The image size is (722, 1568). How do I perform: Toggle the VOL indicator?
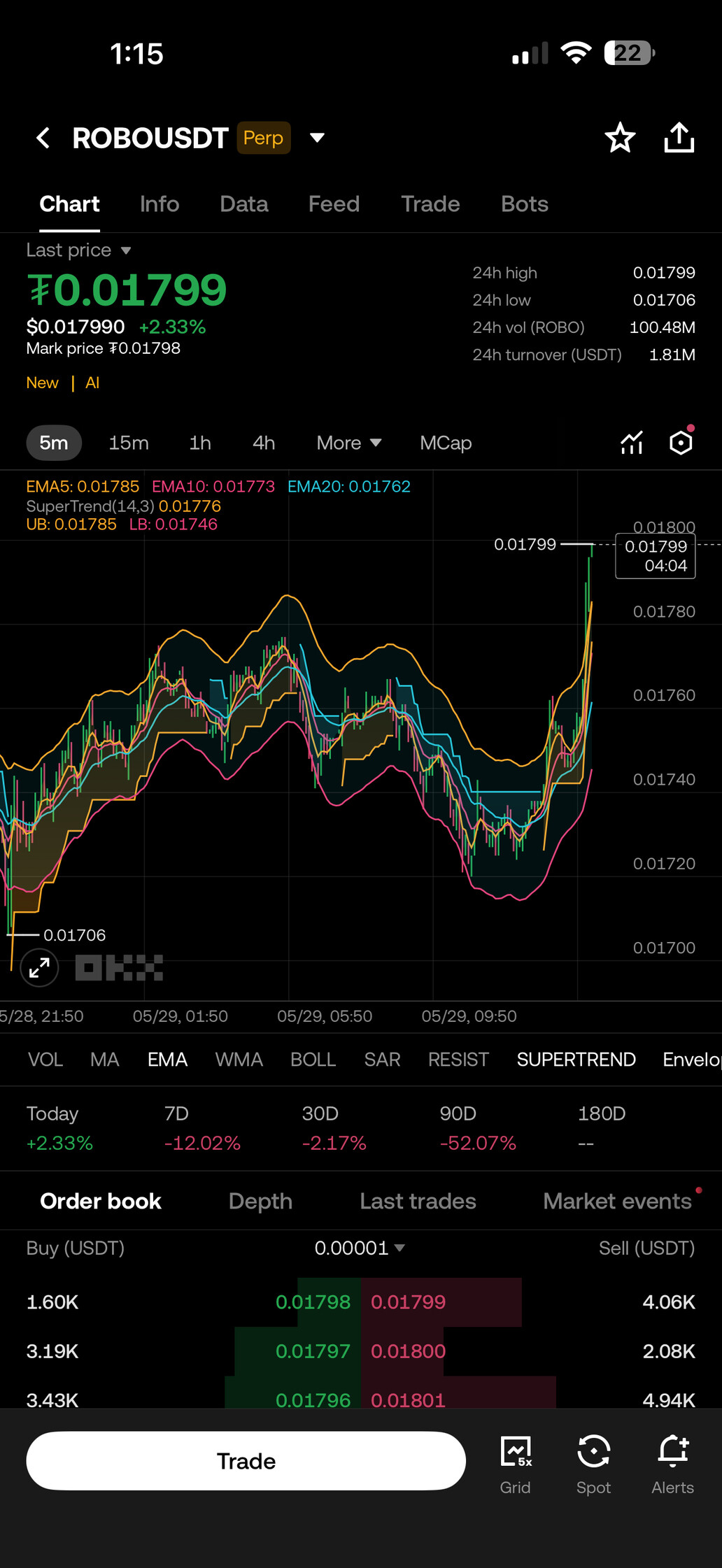click(45, 1060)
